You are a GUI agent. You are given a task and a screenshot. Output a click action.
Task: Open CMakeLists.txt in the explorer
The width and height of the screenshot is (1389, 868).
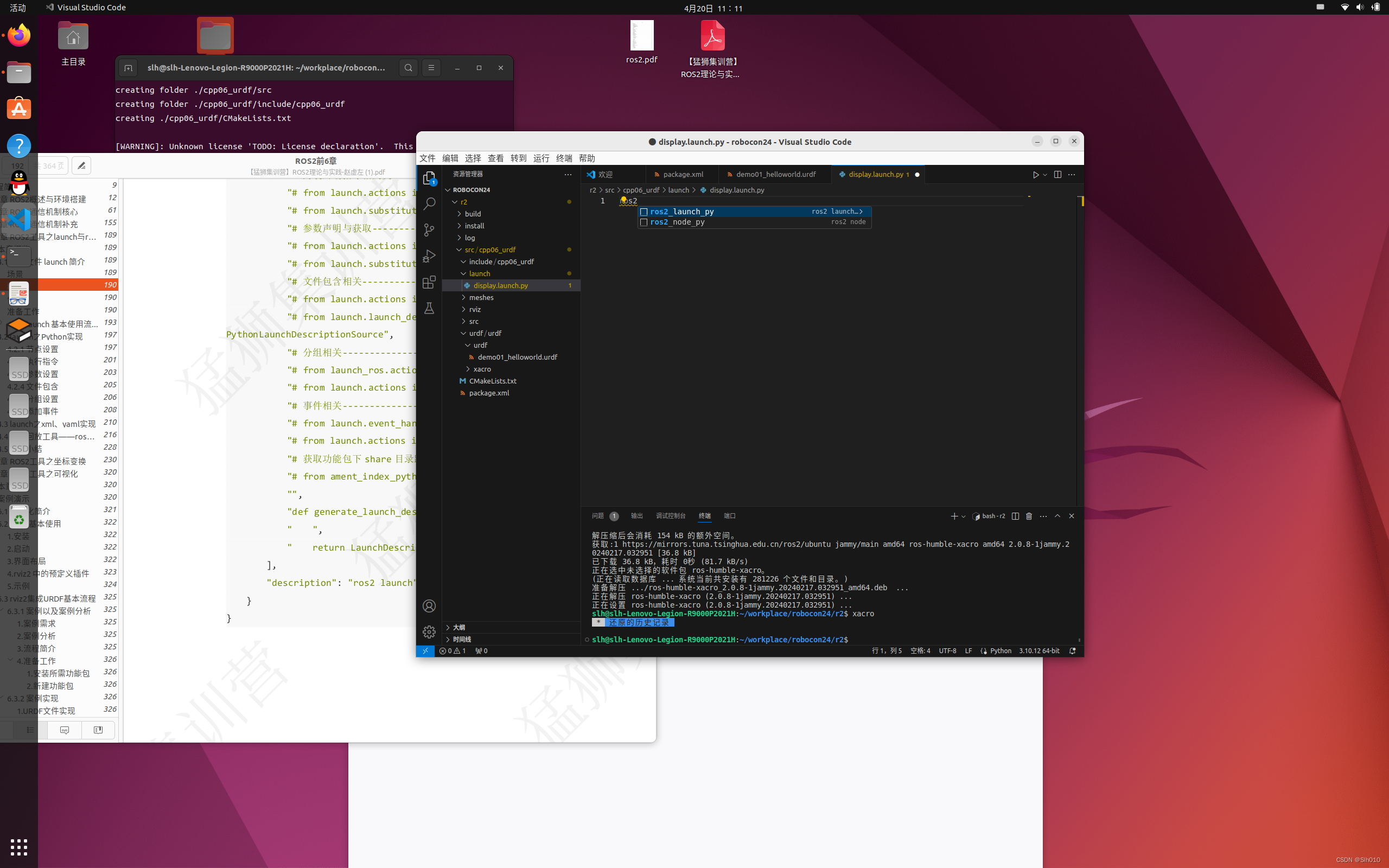tap(493, 381)
